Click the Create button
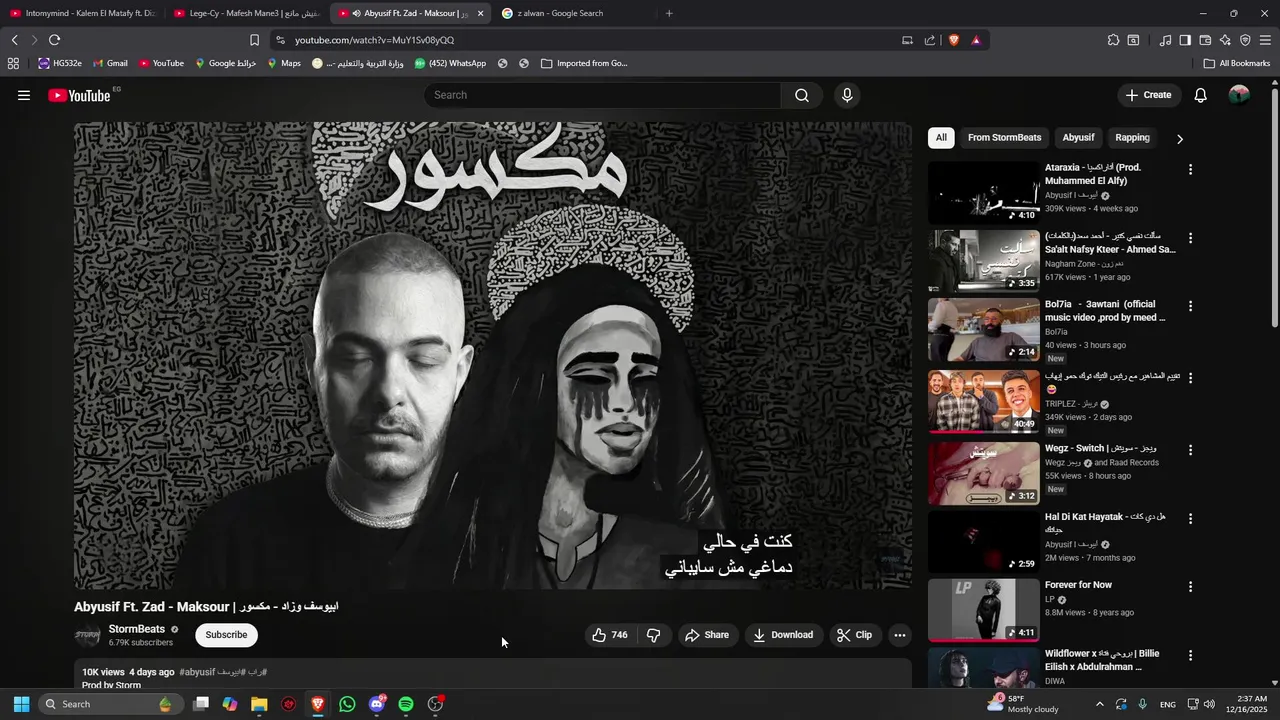The width and height of the screenshot is (1280, 720). (1148, 95)
